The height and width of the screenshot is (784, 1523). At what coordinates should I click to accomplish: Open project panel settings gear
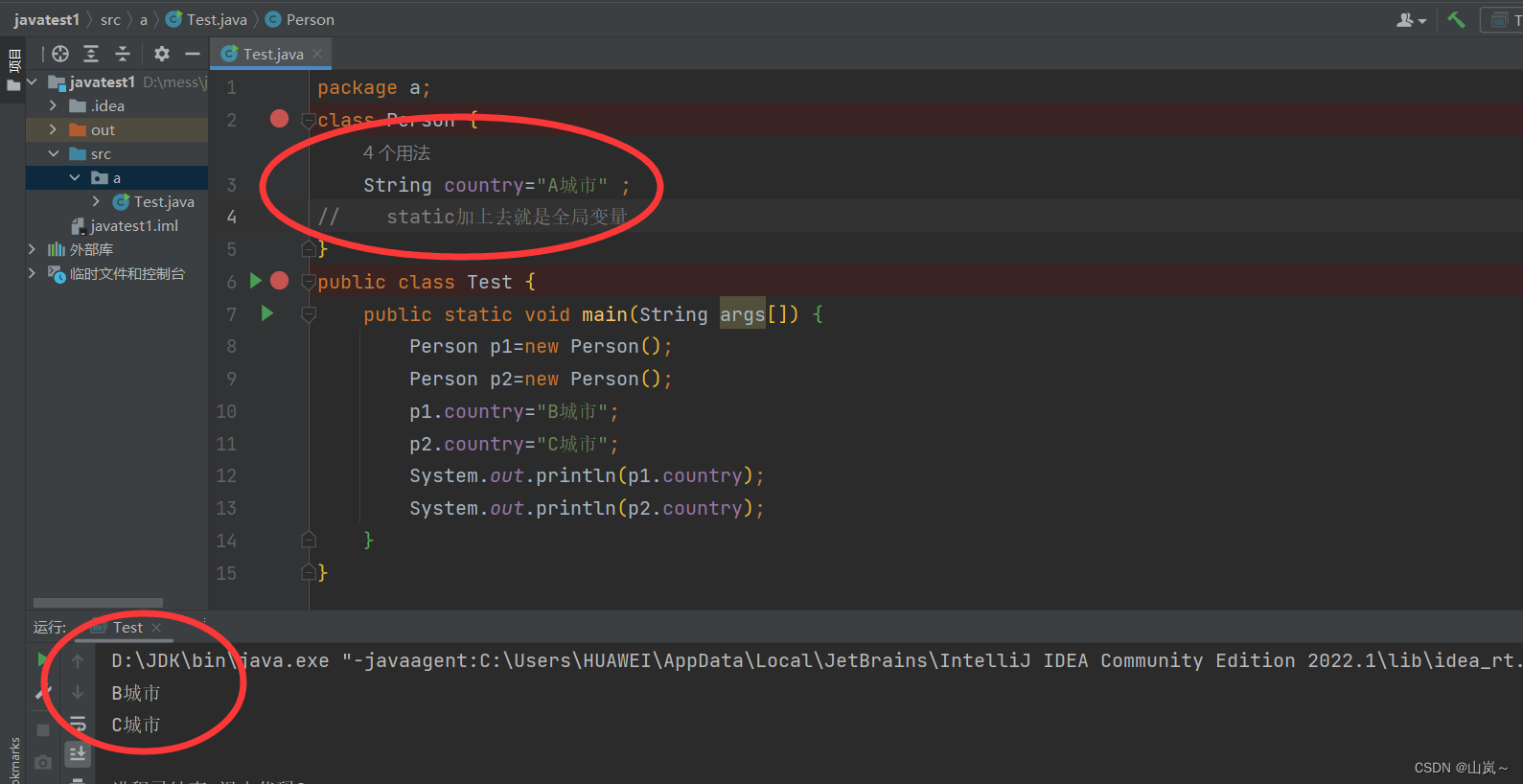(x=162, y=54)
